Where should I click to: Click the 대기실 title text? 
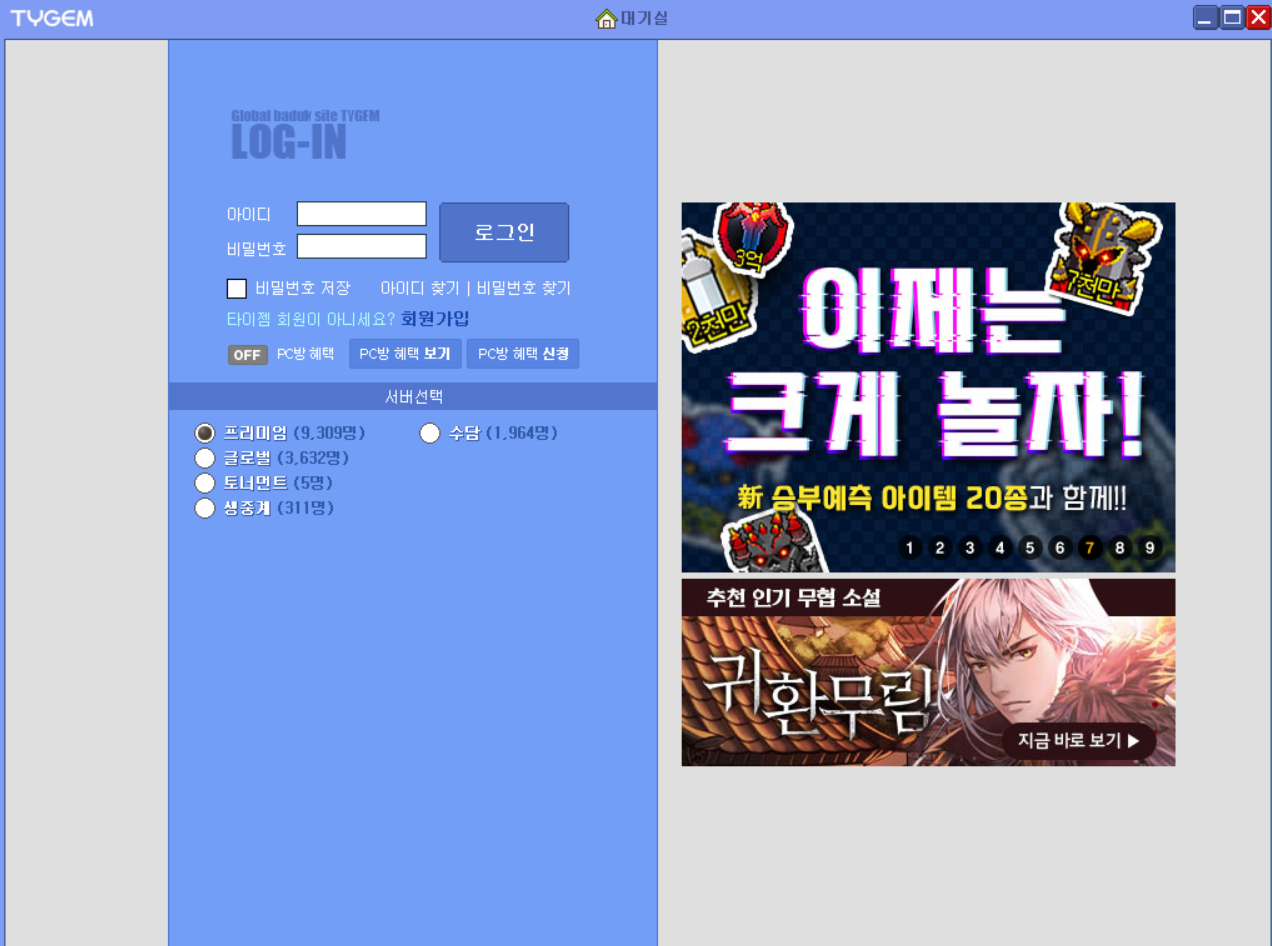coord(644,18)
